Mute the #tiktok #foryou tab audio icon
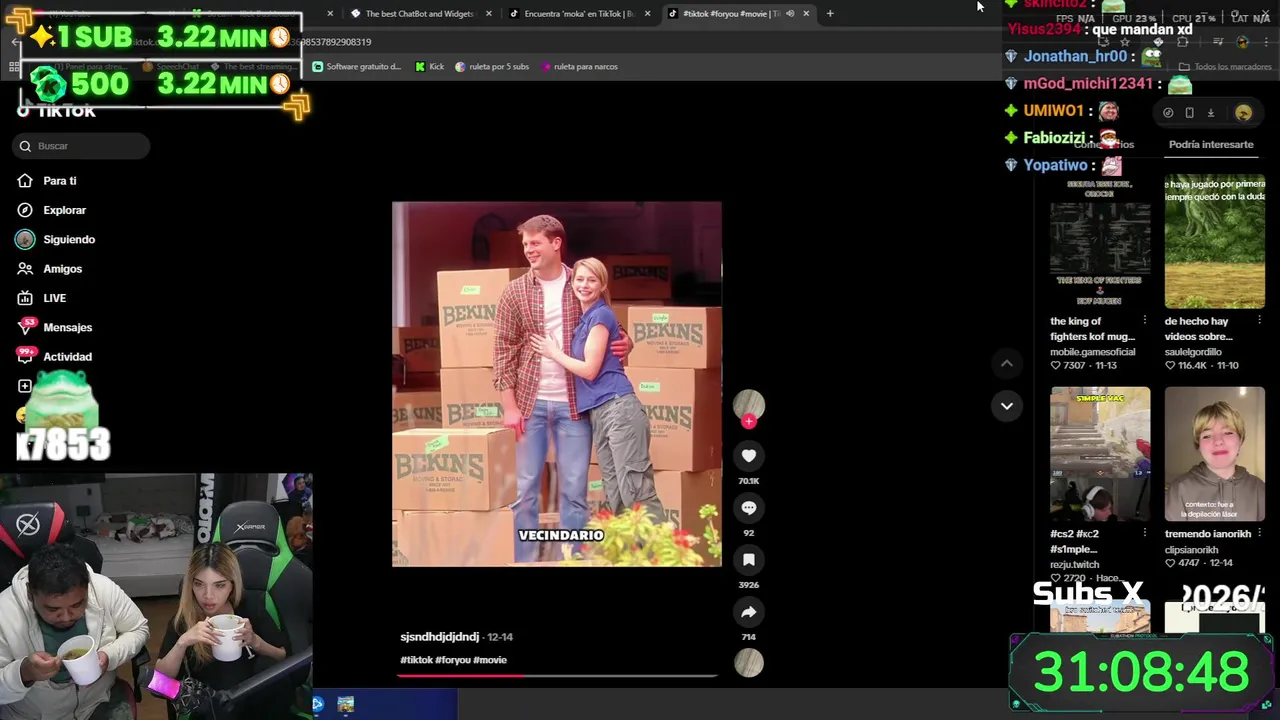This screenshot has width=1280, height=720. [790, 14]
